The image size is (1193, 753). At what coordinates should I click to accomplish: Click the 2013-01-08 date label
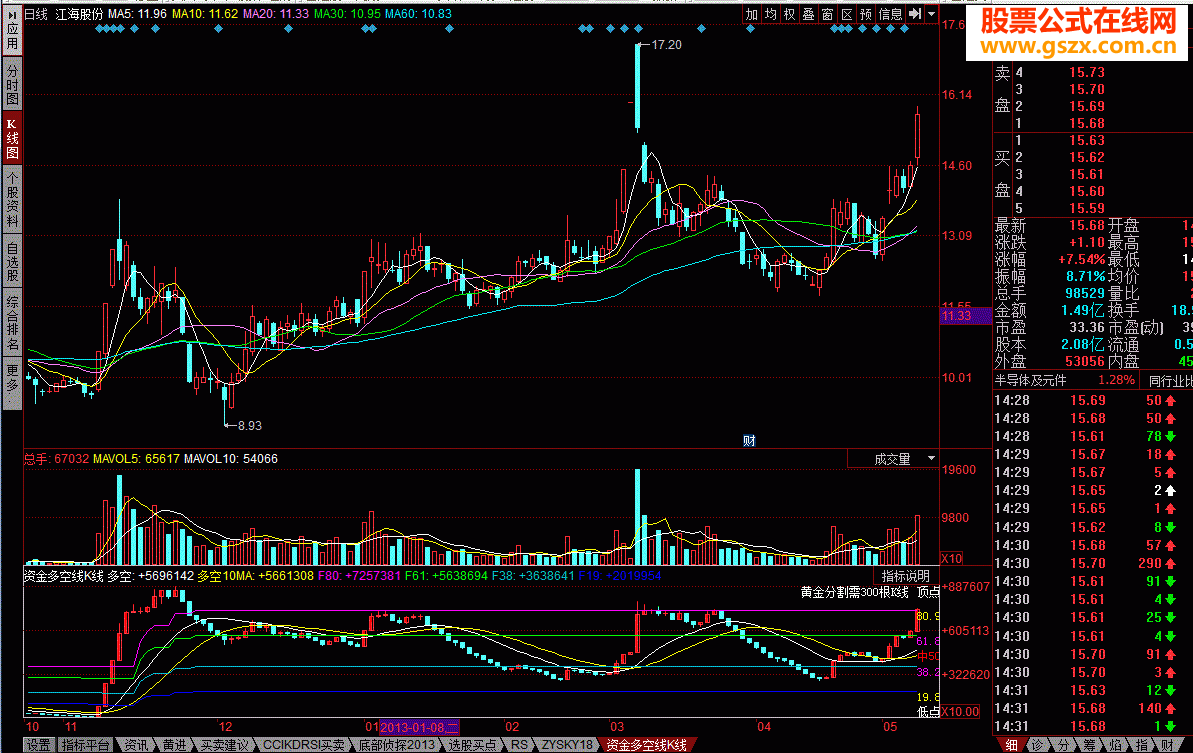[x=418, y=727]
